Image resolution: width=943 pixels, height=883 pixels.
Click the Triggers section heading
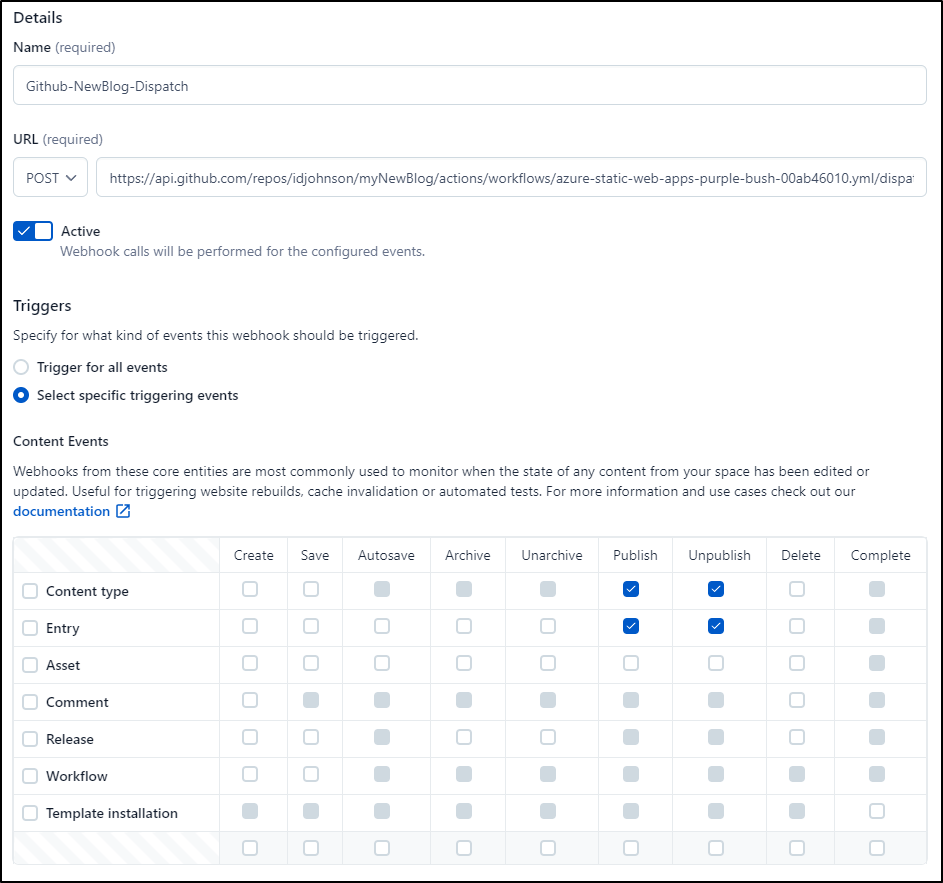[42, 306]
